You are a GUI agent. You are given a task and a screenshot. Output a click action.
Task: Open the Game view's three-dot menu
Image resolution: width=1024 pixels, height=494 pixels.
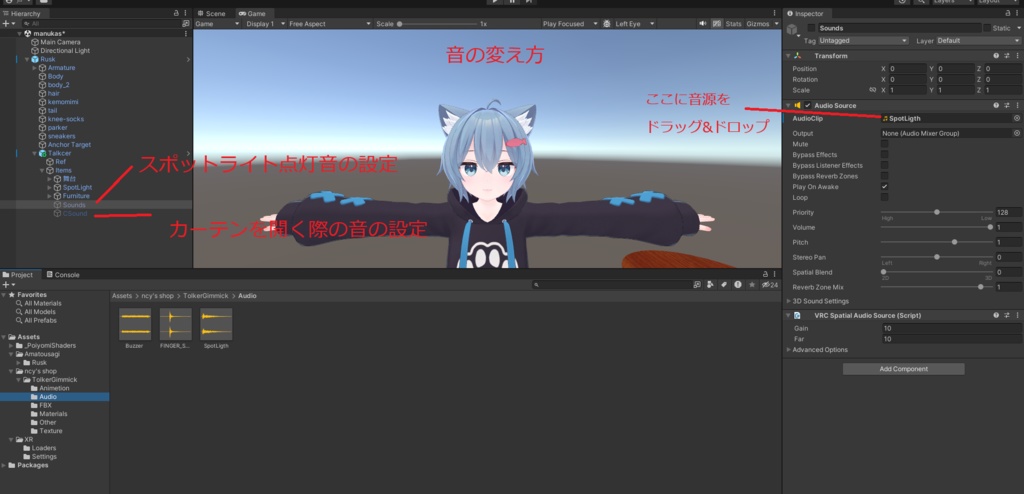(775, 13)
